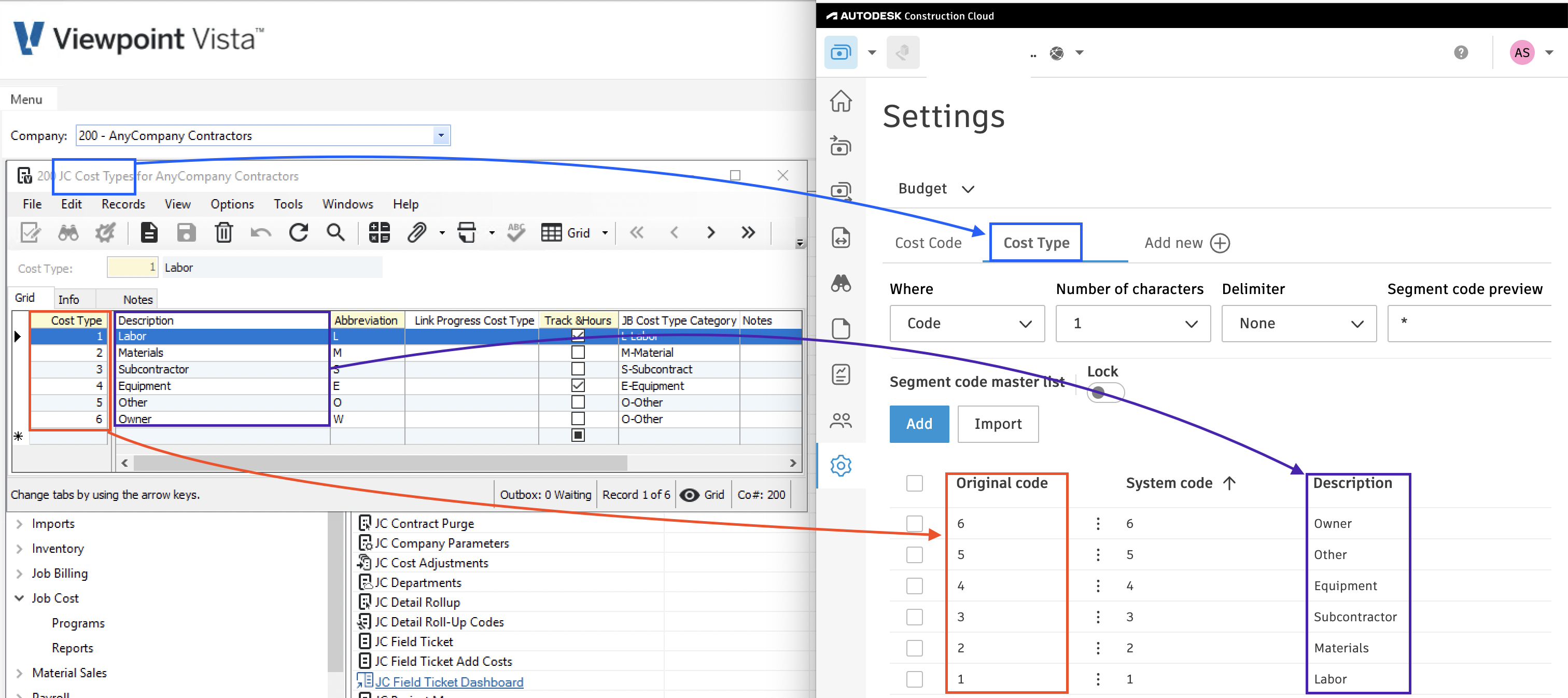
Task: Click horizontal scrollbar right arrow in grid
Action: click(x=792, y=463)
